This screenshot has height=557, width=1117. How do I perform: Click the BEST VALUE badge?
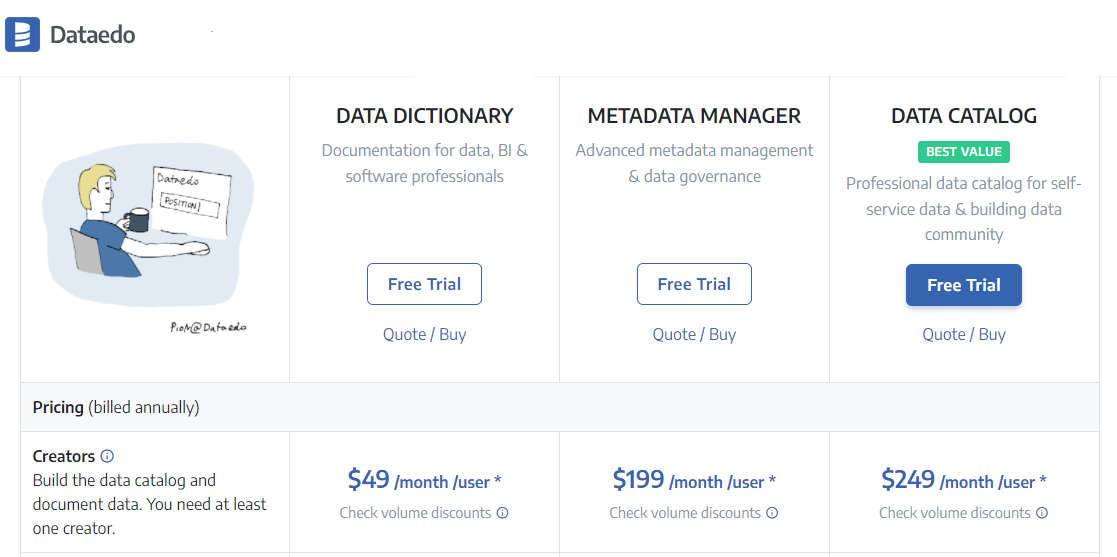point(964,152)
